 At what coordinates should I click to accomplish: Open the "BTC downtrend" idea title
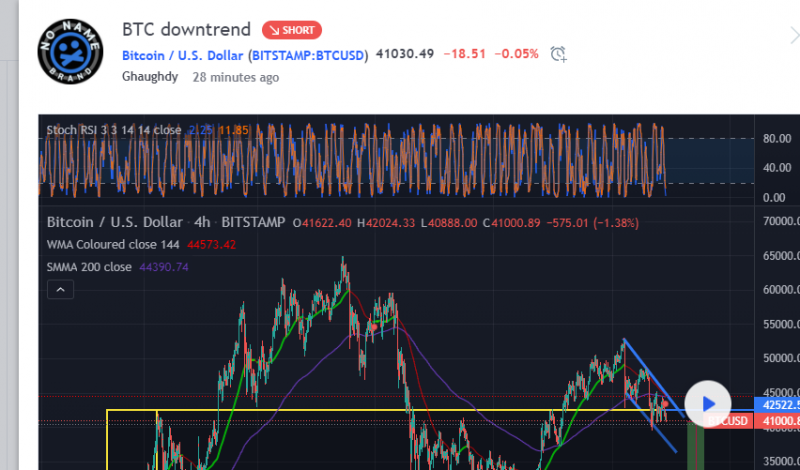(186, 30)
